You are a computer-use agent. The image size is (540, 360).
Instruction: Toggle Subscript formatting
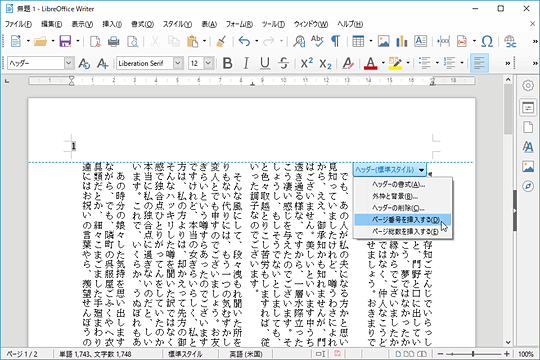(x=325, y=63)
